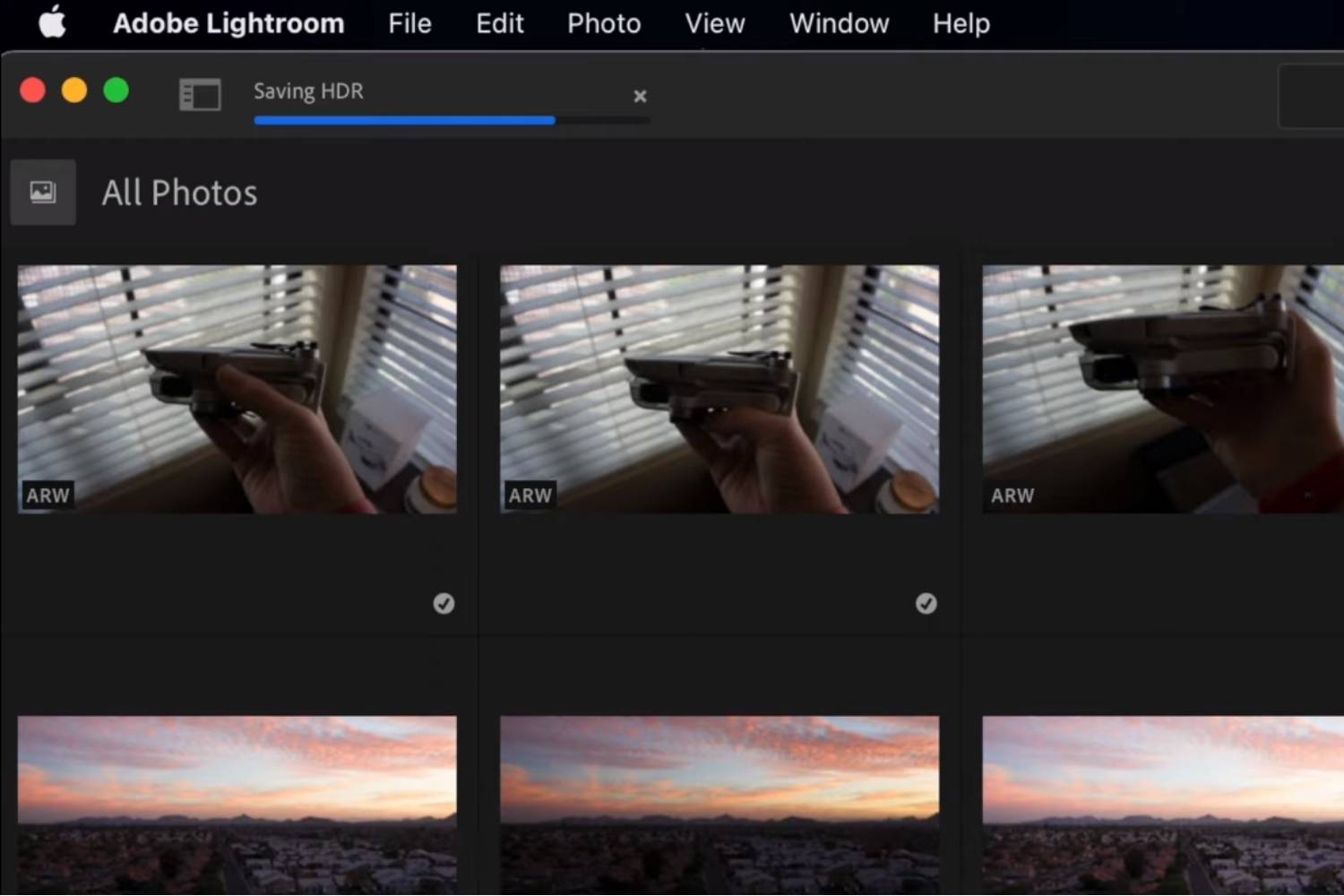The height and width of the screenshot is (896, 1344).
Task: Click sync checkmark under first drone photo
Action: click(x=444, y=604)
